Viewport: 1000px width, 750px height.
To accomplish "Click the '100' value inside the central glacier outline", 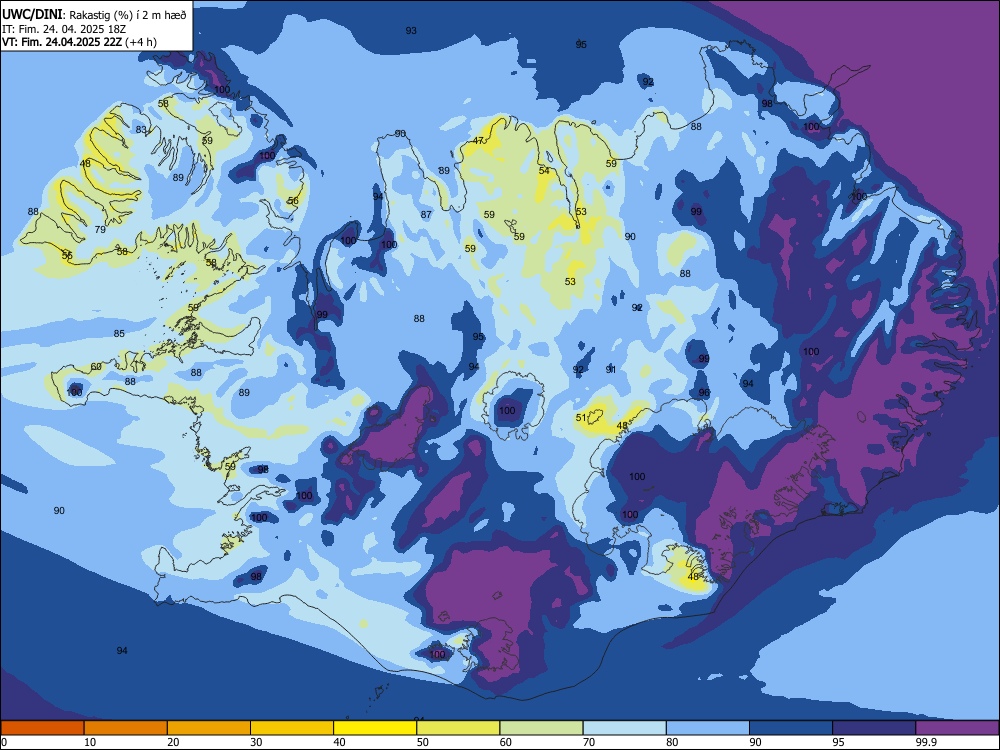I will click(507, 411).
